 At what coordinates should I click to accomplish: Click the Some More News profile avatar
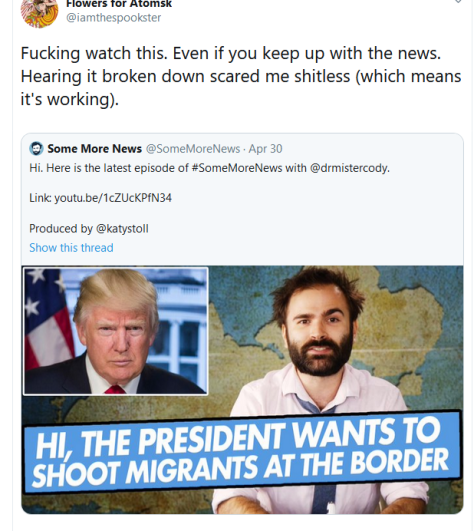pos(36,149)
